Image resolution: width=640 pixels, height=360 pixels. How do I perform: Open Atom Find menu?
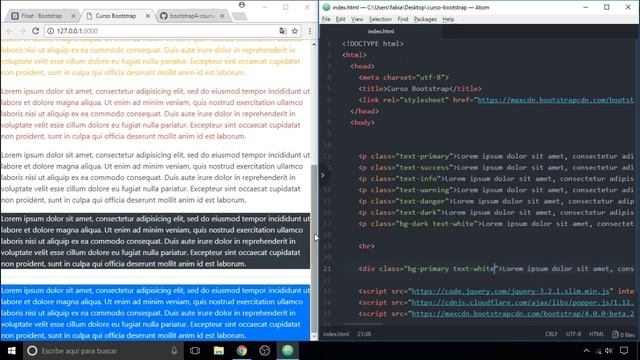click(x=403, y=19)
